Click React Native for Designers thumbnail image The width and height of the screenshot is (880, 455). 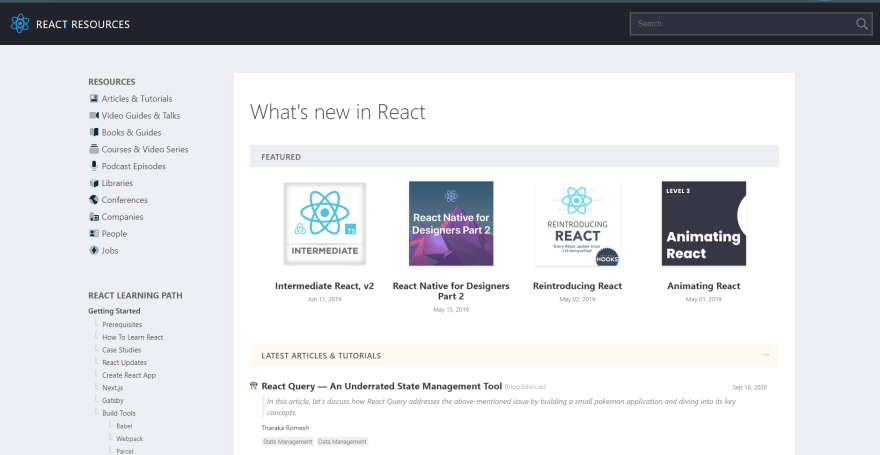[451, 223]
